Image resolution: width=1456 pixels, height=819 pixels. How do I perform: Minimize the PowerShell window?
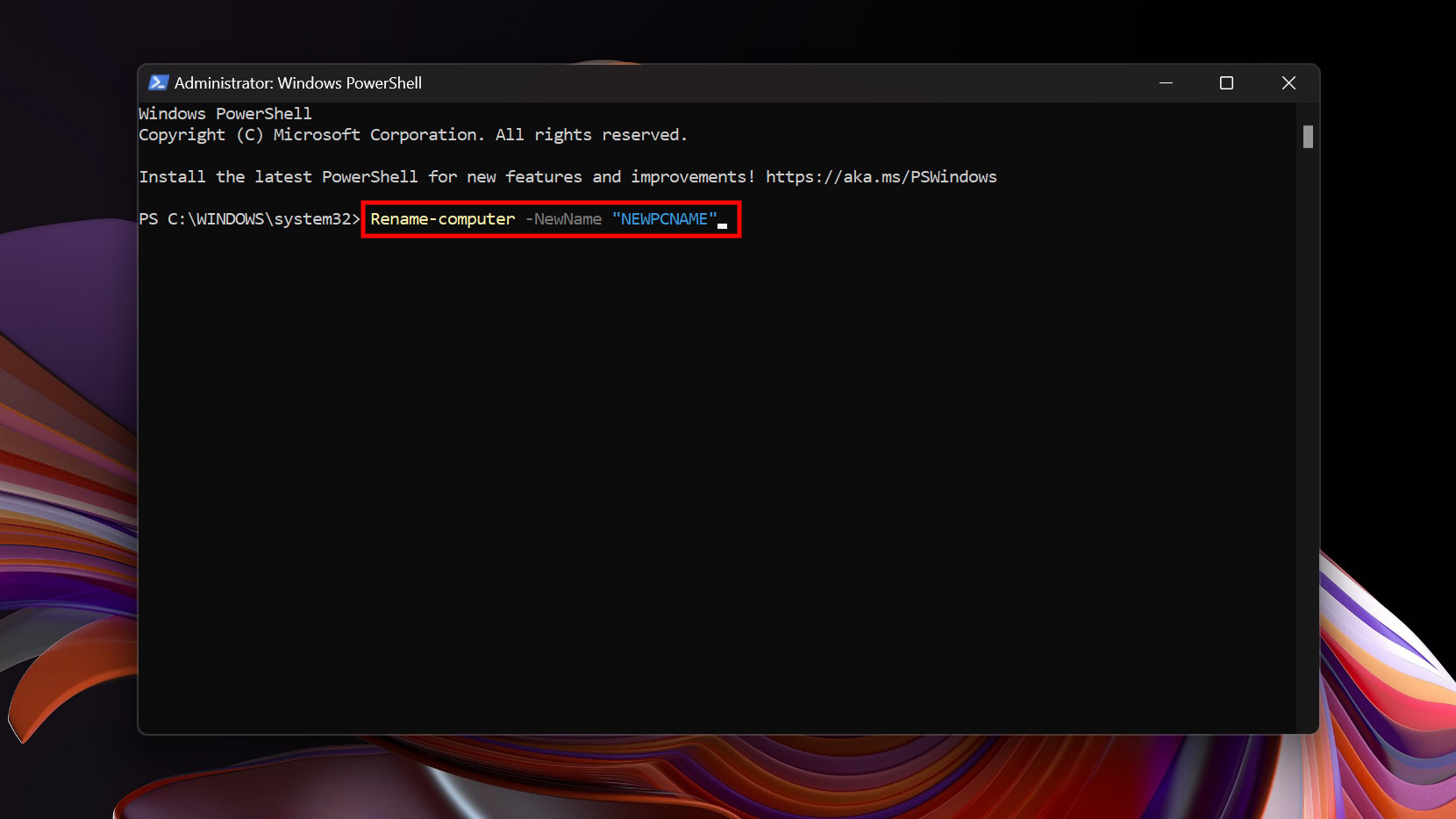pos(1167,82)
